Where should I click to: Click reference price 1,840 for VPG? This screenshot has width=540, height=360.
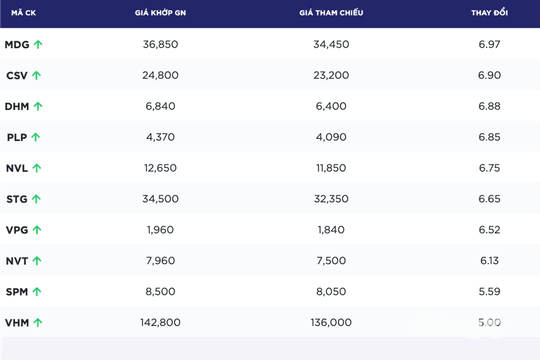(331, 230)
